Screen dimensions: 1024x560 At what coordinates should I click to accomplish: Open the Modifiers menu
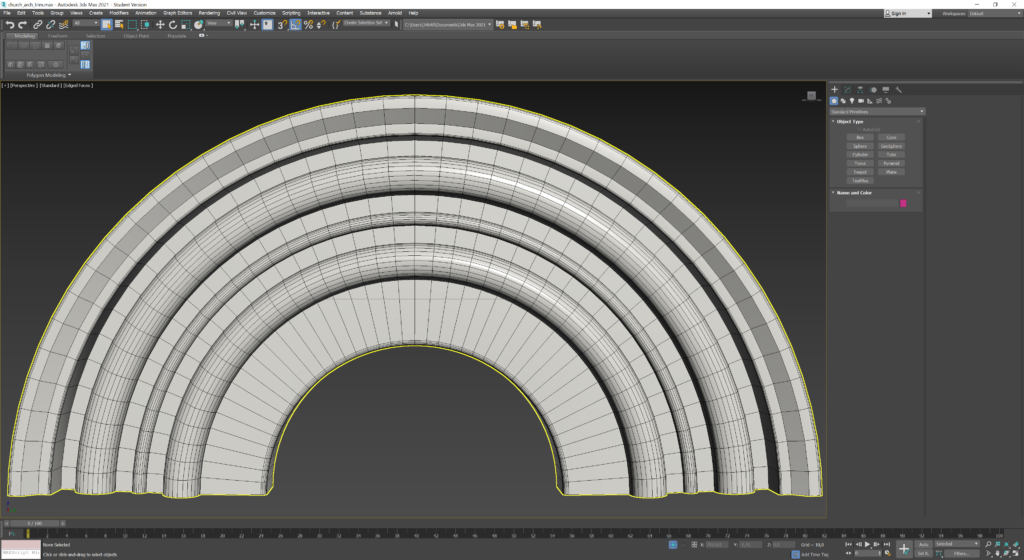tap(119, 13)
